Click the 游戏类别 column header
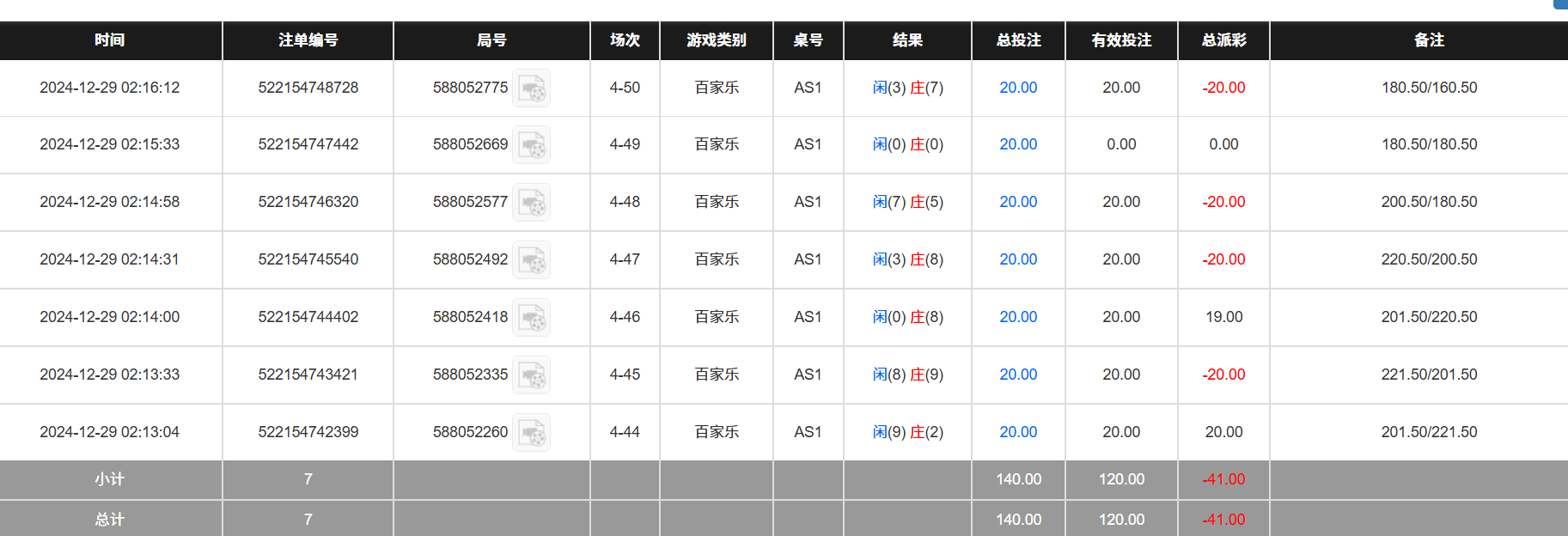Image resolution: width=1568 pixels, height=536 pixels. (715, 40)
